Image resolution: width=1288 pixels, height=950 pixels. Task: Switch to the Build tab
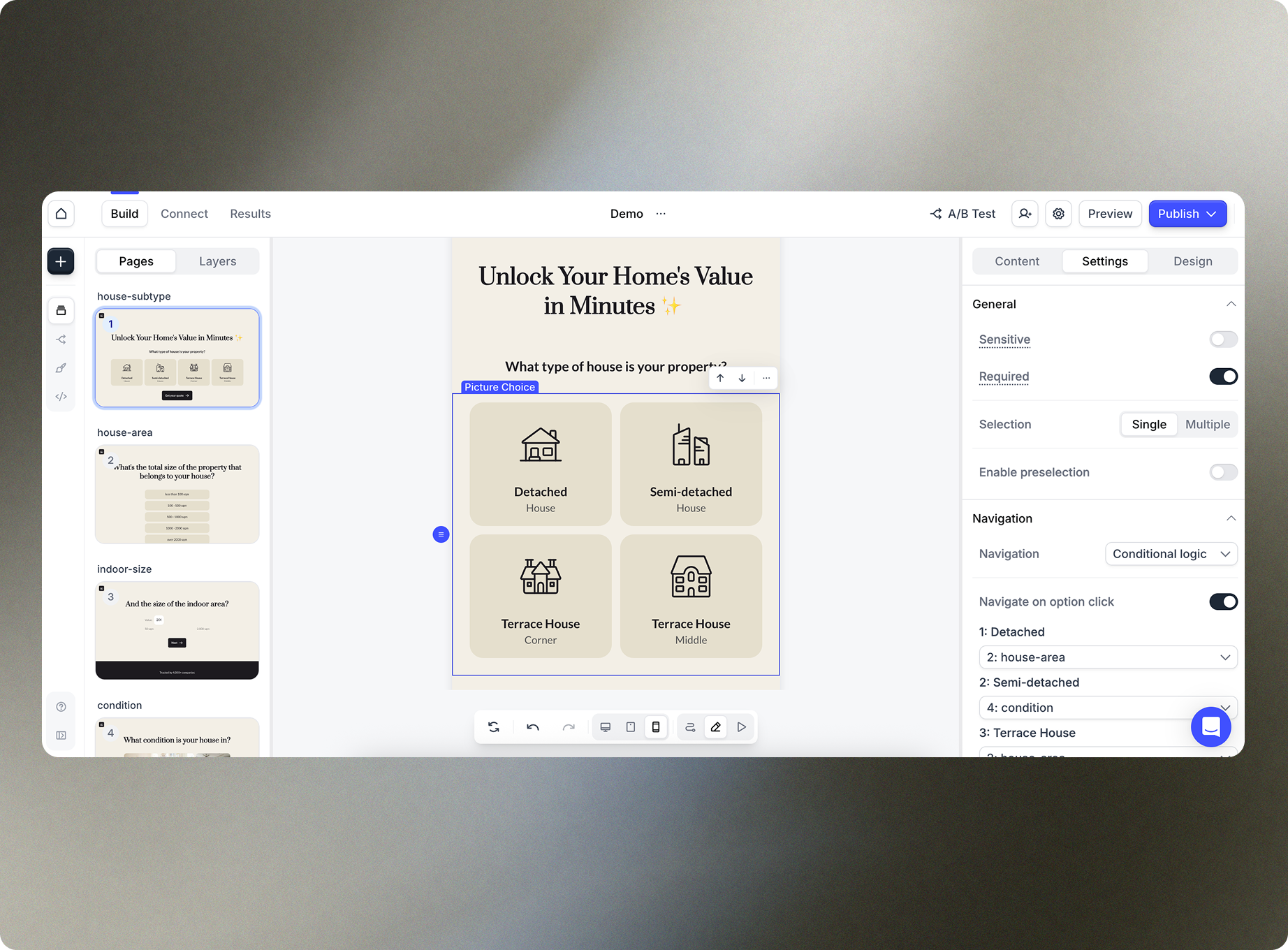[124, 214]
